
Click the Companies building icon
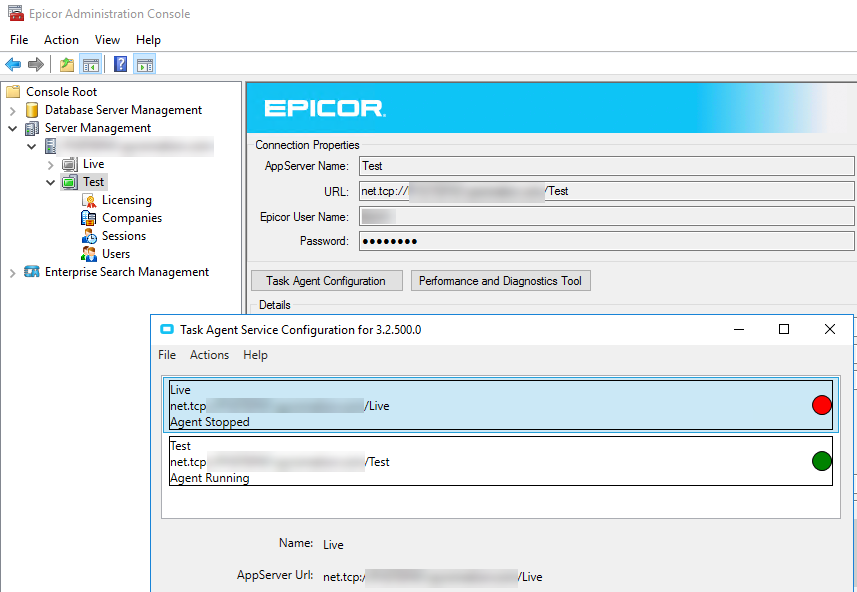click(x=89, y=218)
